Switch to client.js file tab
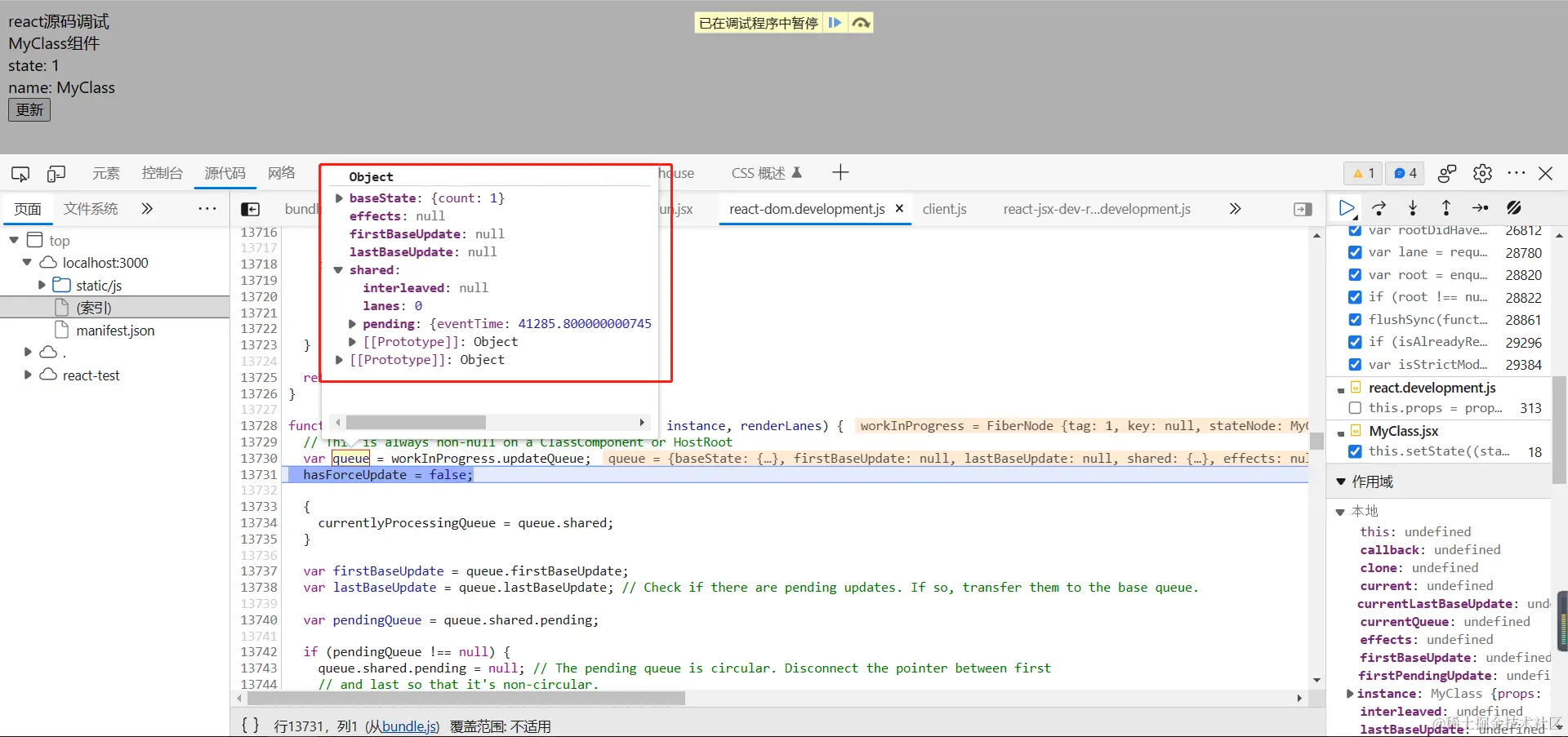This screenshot has height=737, width=1568. click(945, 209)
